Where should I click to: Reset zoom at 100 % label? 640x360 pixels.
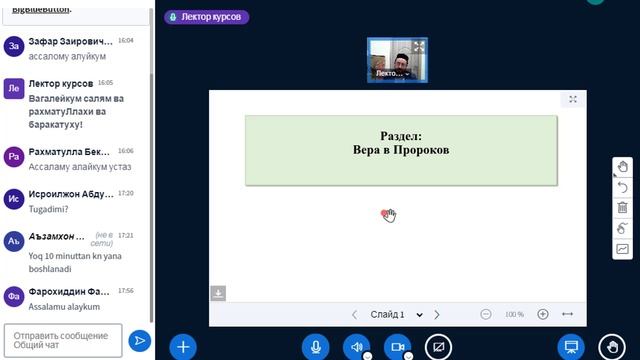[514, 314]
